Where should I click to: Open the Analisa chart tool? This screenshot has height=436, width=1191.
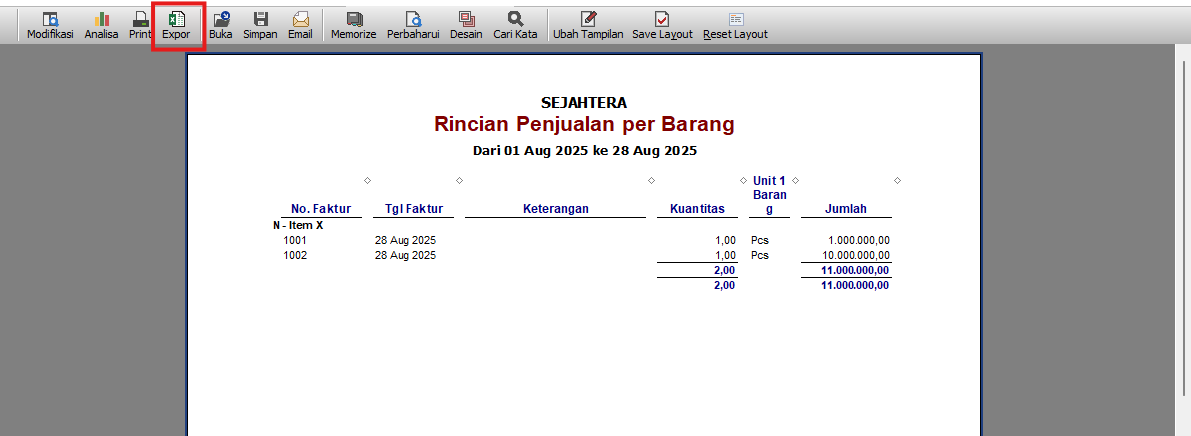click(102, 25)
